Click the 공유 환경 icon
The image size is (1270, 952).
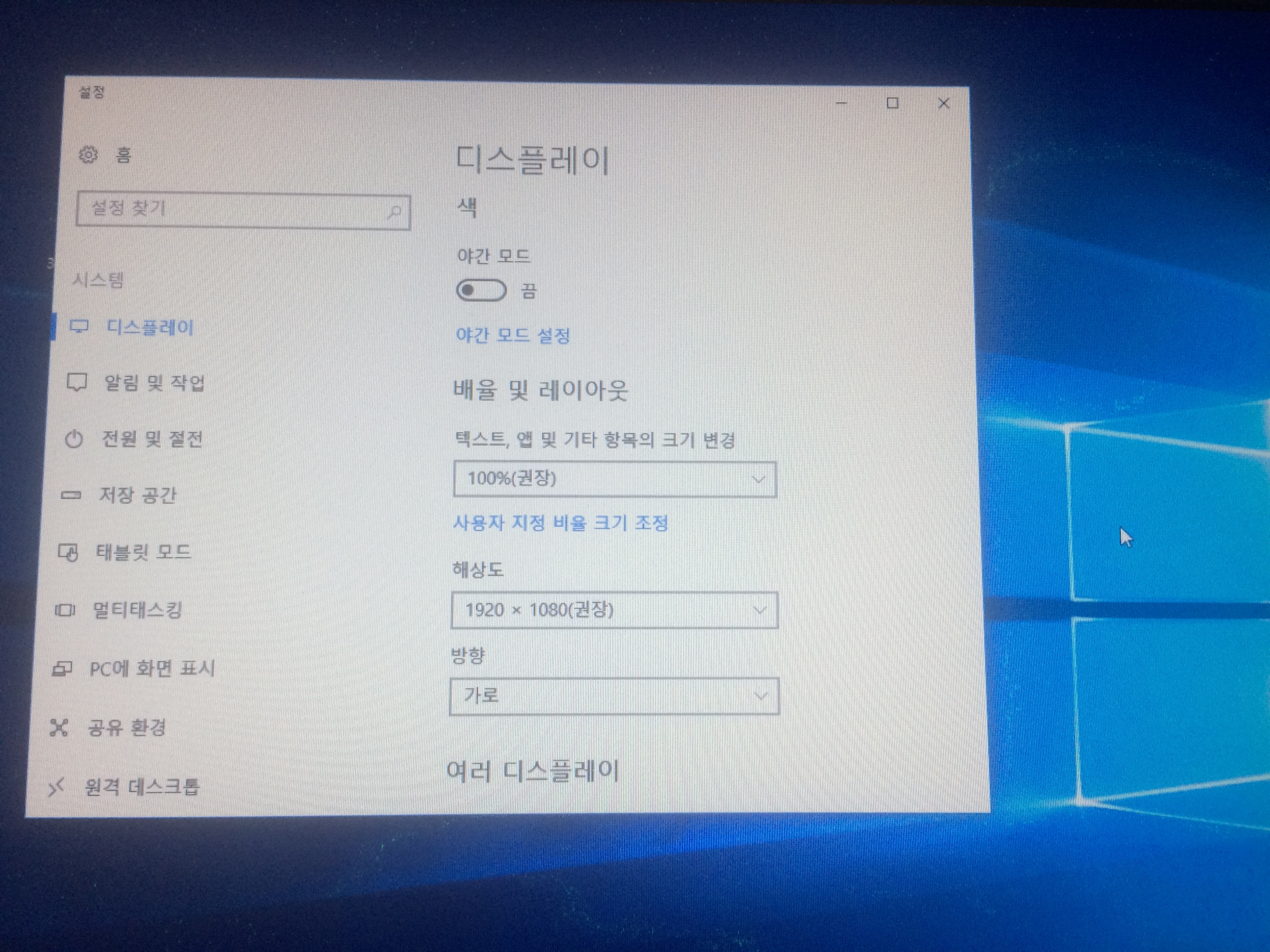coord(59,728)
